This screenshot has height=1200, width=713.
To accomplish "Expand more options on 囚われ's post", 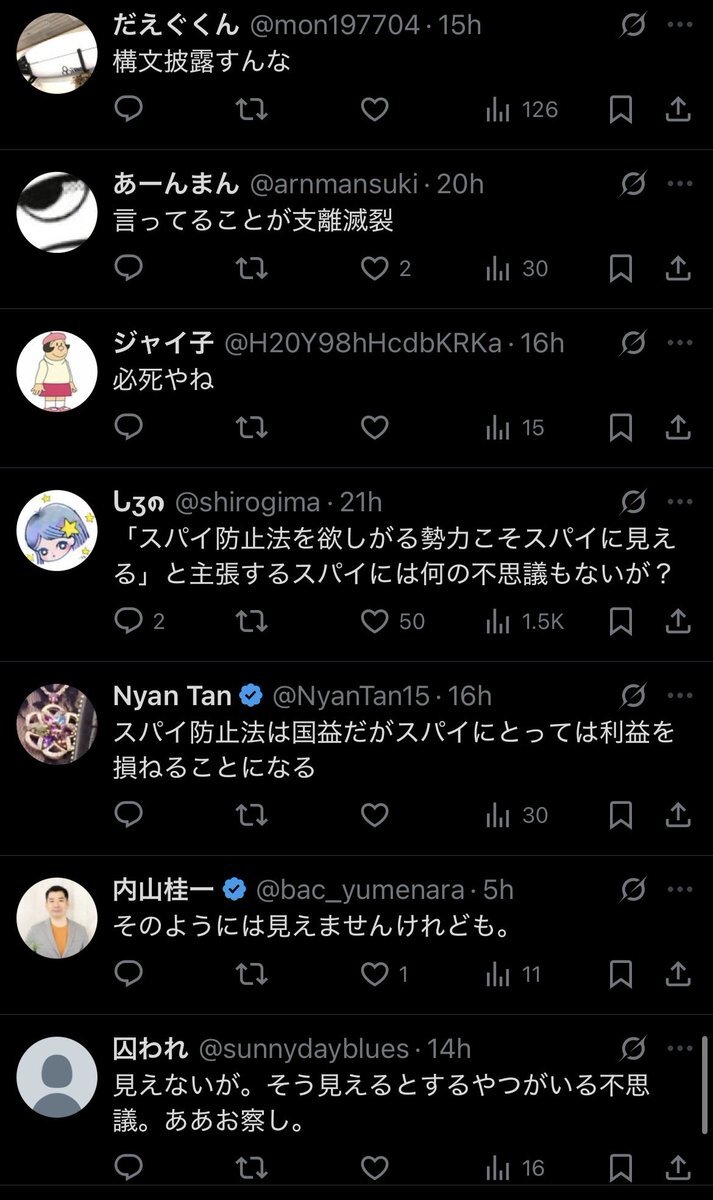I will 680,1048.
